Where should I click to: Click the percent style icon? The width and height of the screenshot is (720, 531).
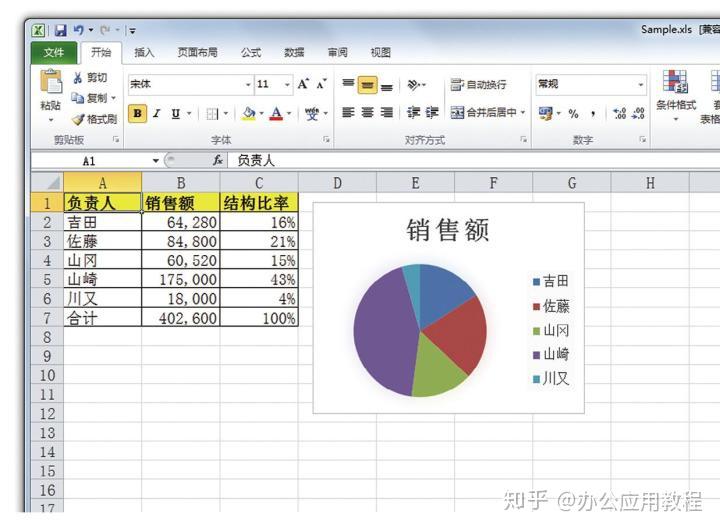point(573,113)
